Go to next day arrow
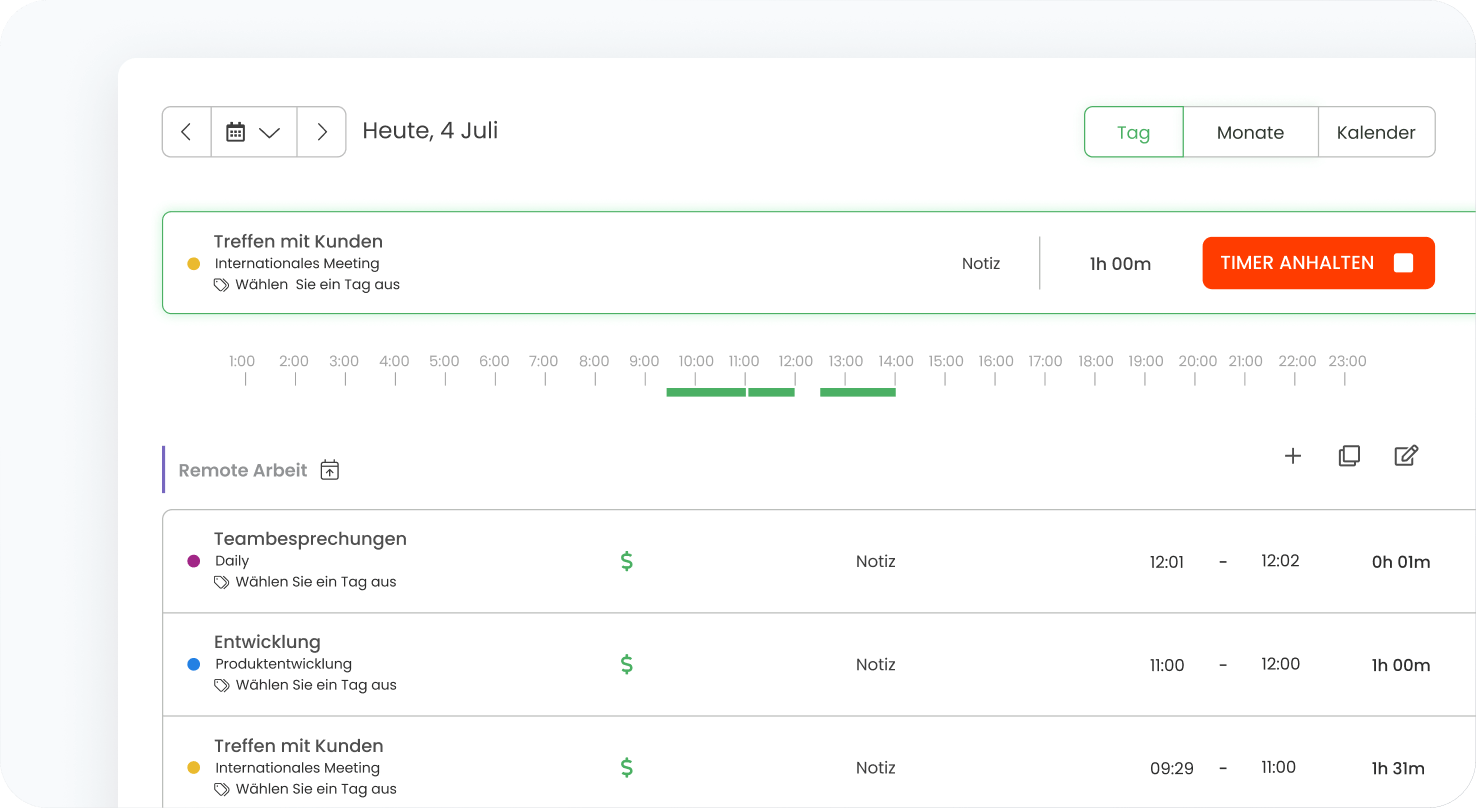 tap(321, 132)
